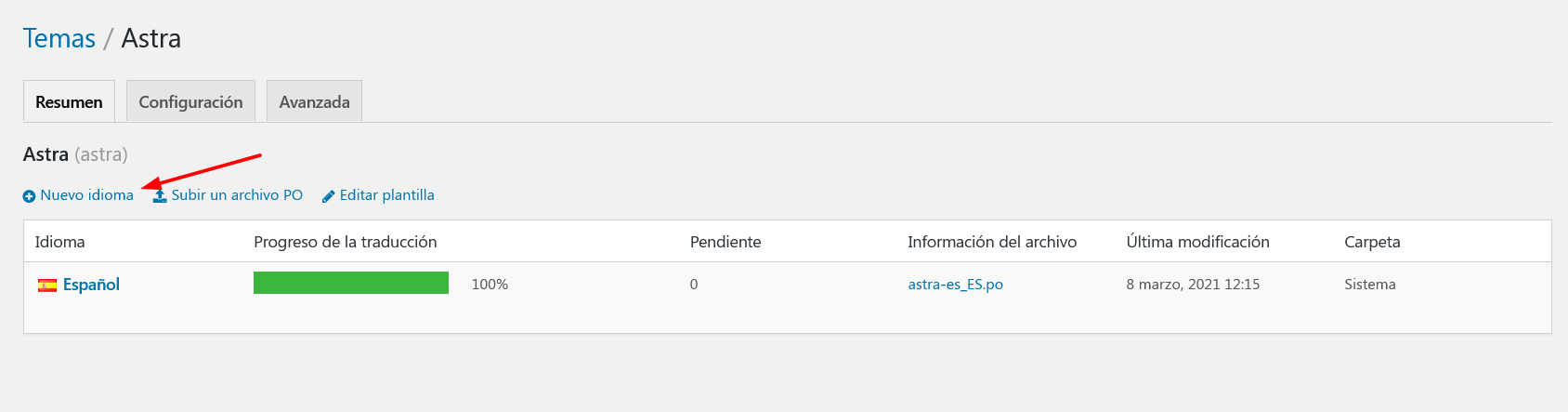The width and height of the screenshot is (1568, 412).
Task: Open the Español translation
Action: click(91, 285)
